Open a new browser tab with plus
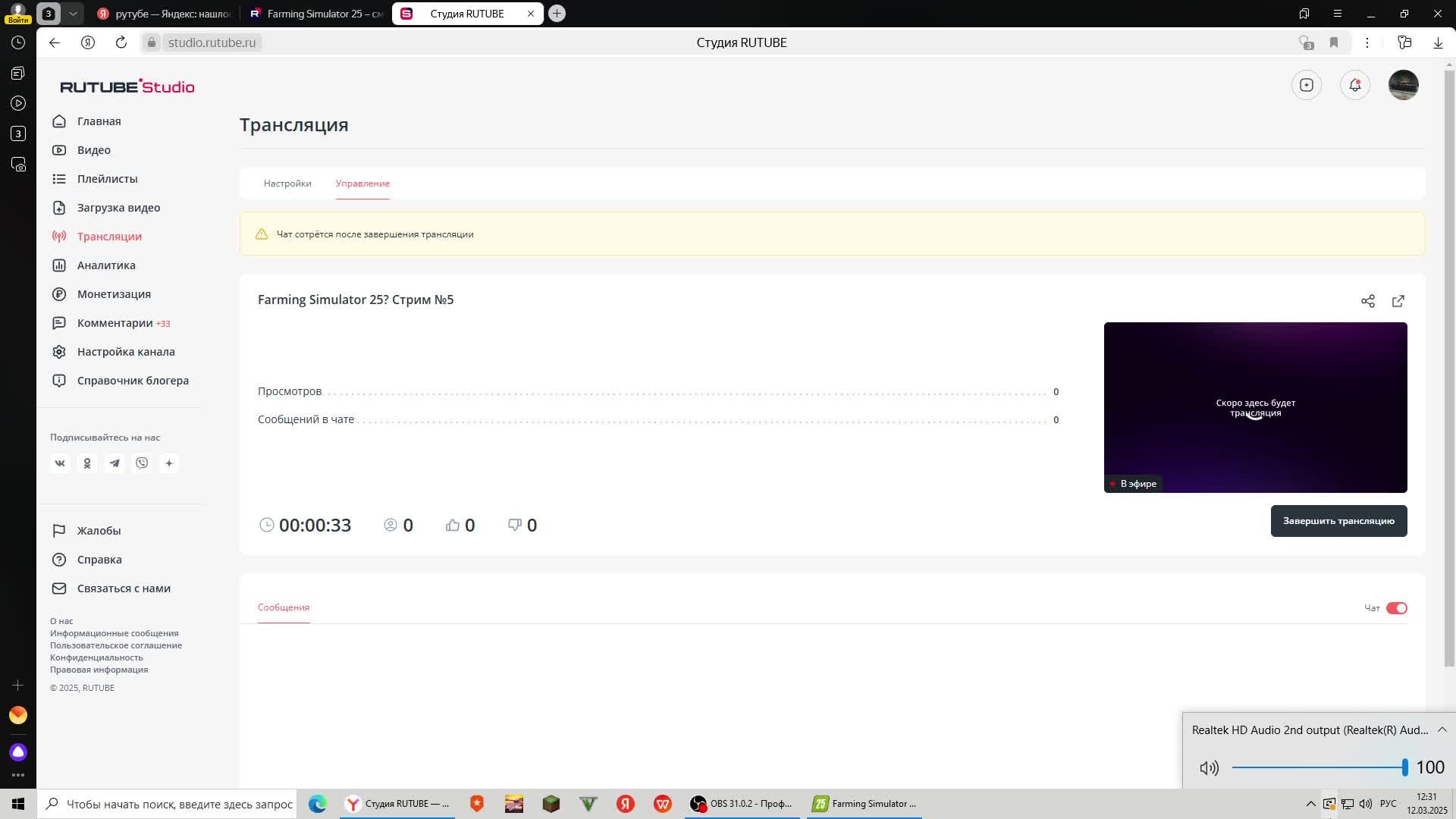 [557, 14]
